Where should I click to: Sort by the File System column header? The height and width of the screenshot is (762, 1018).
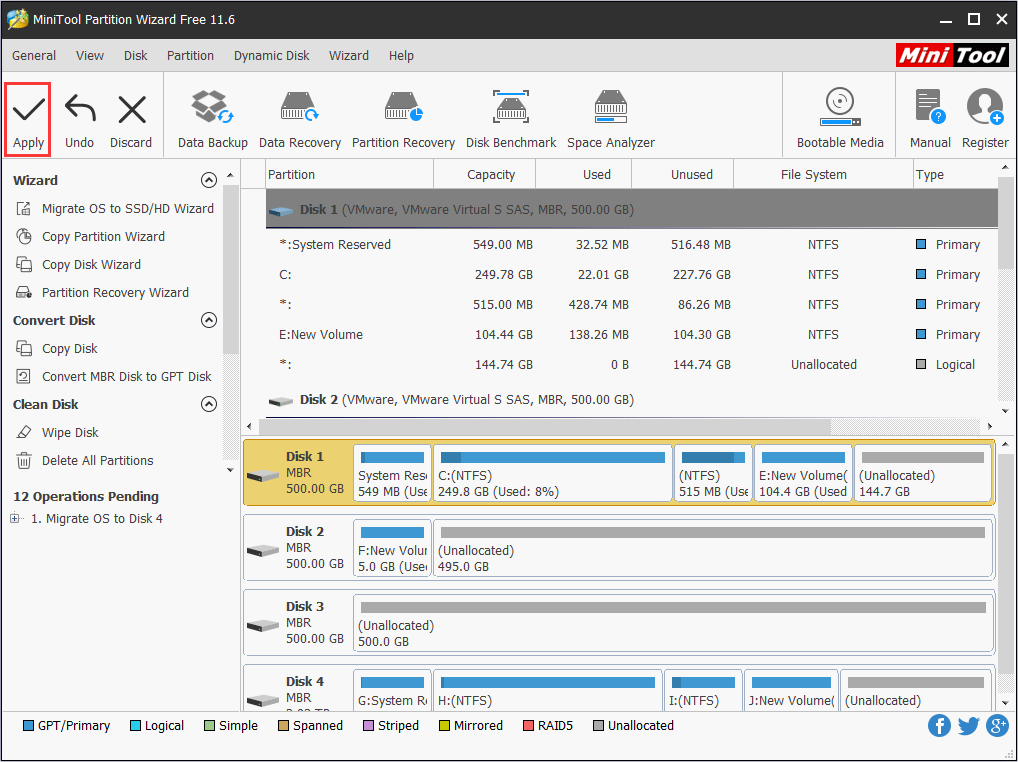tap(823, 175)
